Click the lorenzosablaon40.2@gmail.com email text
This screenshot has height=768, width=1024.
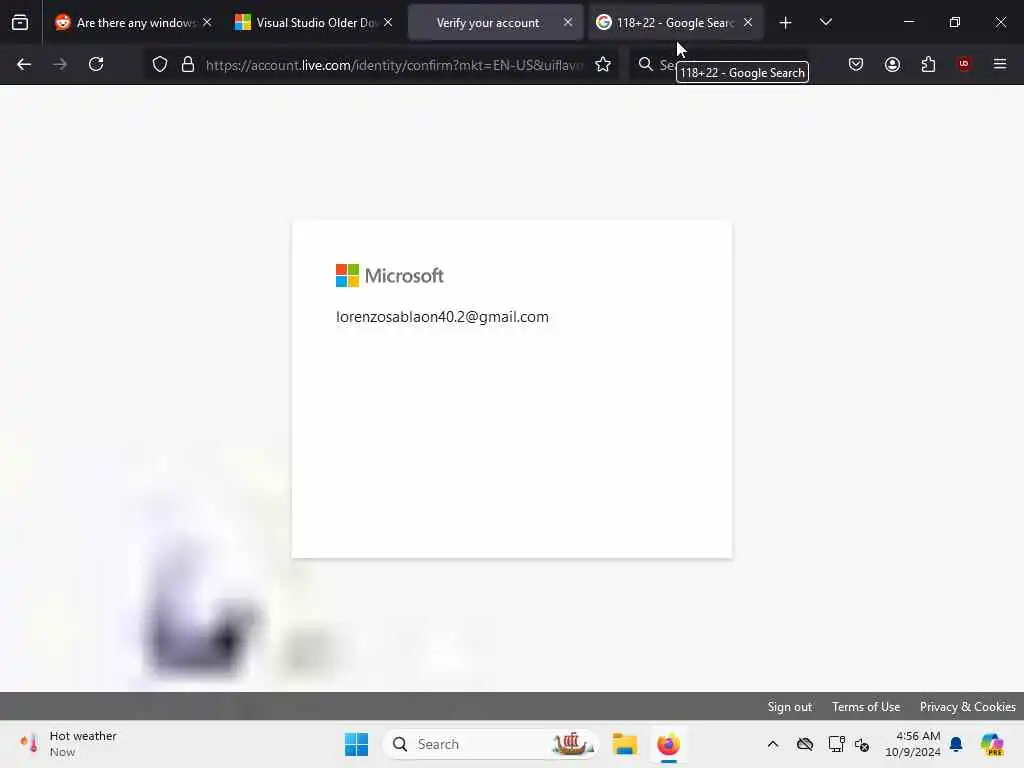(442, 317)
